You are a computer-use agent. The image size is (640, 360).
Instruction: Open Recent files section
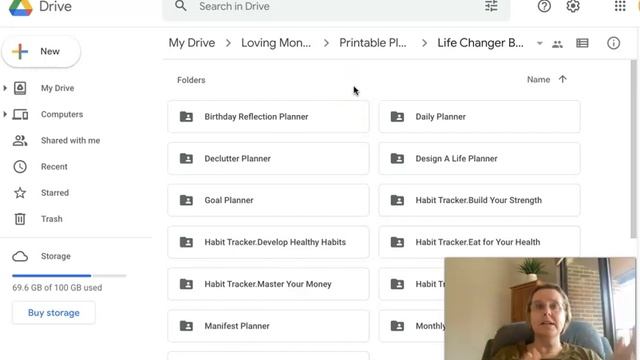pos(54,167)
